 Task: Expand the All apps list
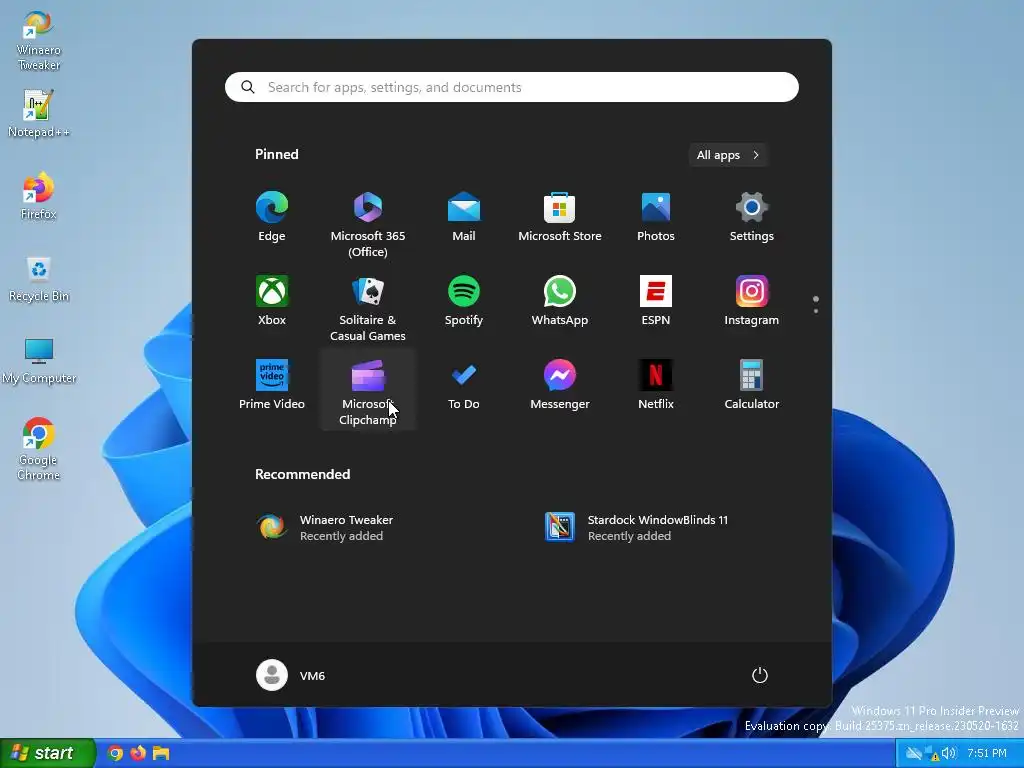[728, 155]
